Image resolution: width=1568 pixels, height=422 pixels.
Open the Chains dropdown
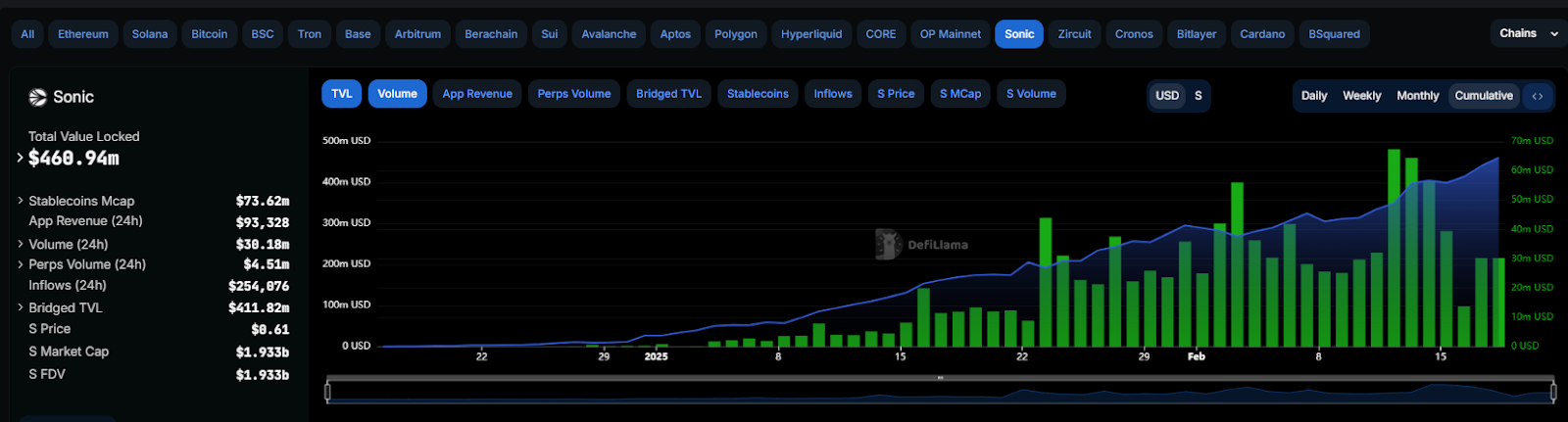[x=1528, y=33]
